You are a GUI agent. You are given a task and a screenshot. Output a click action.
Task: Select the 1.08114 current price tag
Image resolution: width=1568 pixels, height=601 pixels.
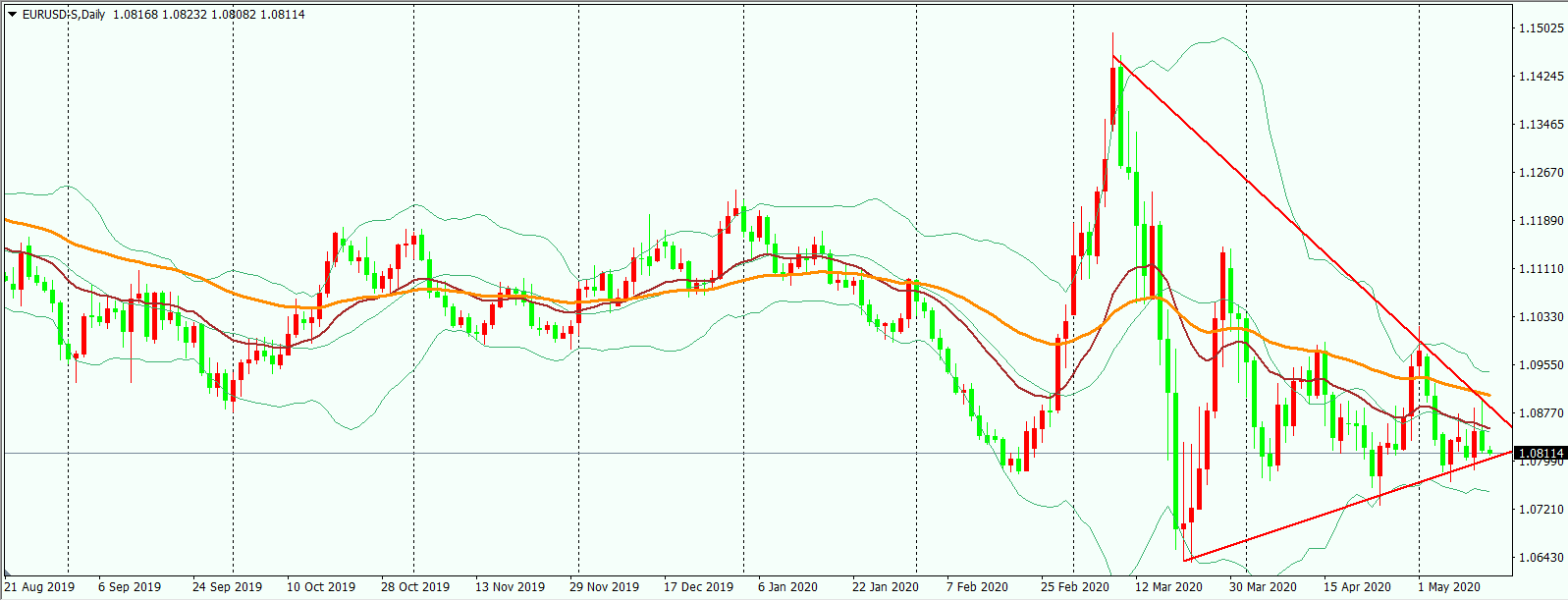pyautogui.click(x=1540, y=454)
